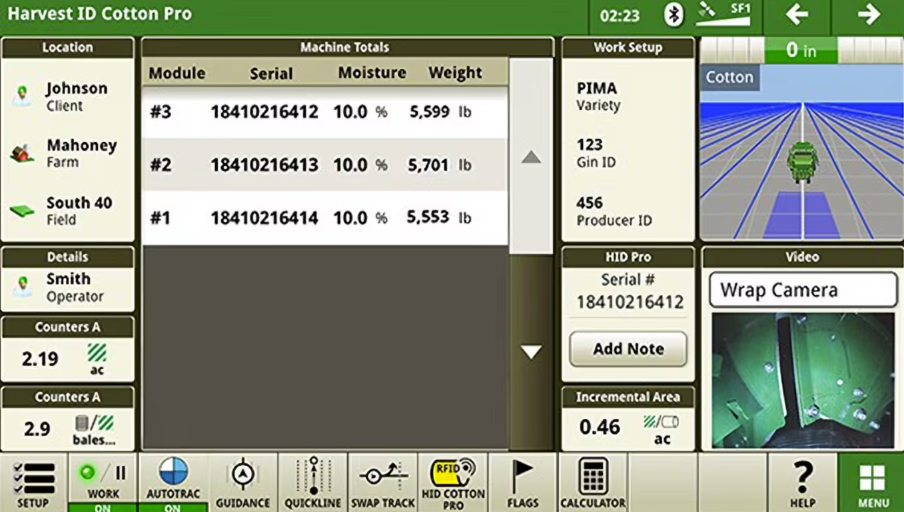Go forward with the right arrow
The width and height of the screenshot is (904, 512).
[x=868, y=16]
